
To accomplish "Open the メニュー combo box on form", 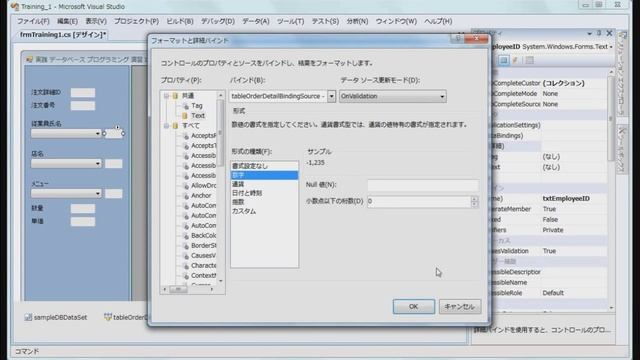I will point(66,193).
